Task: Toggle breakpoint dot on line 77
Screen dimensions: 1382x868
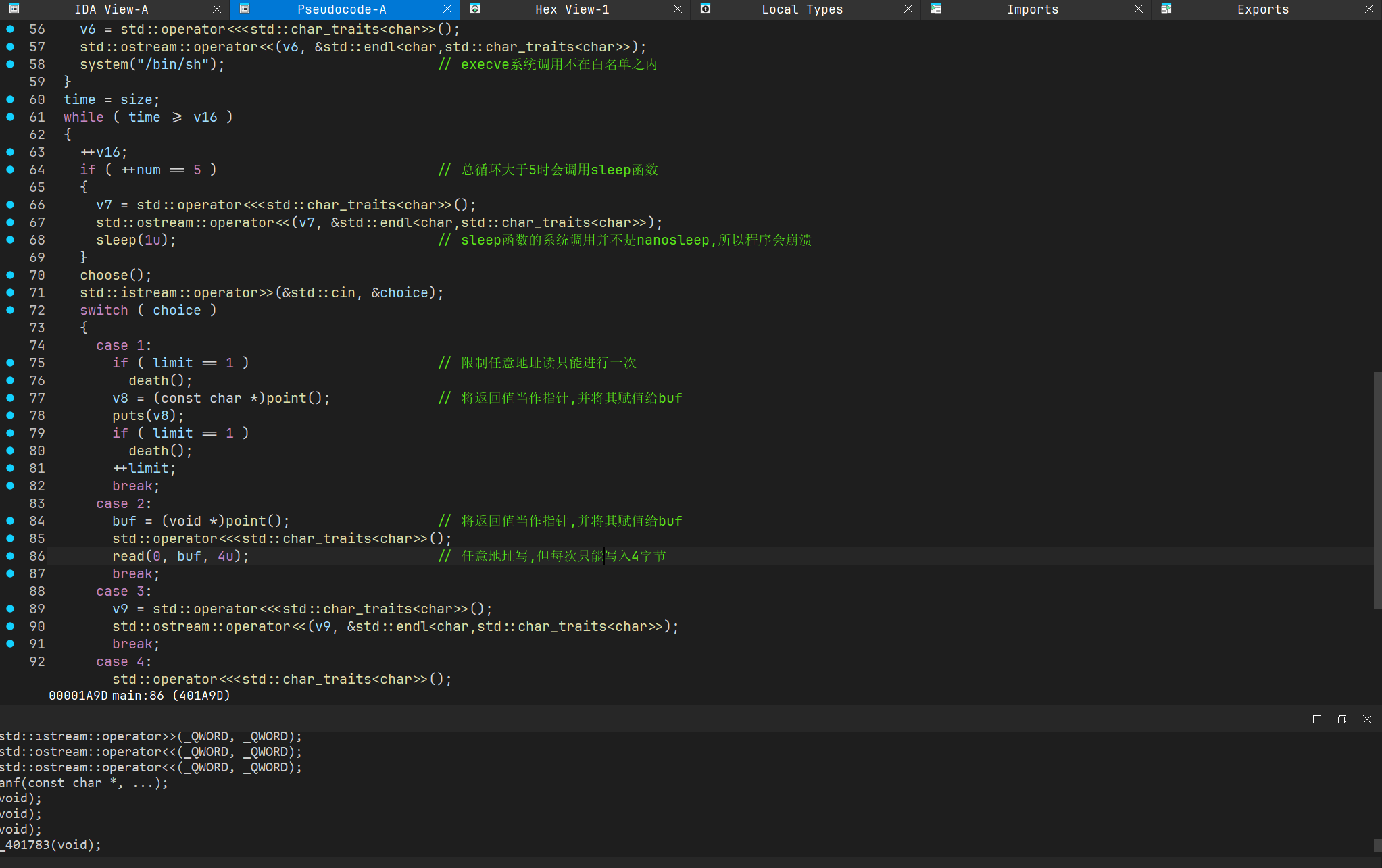Action: pos(10,398)
